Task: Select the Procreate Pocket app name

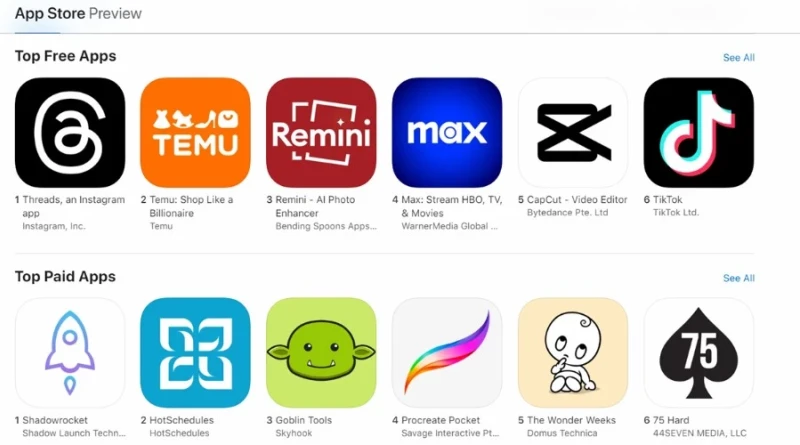Action: click(440, 420)
